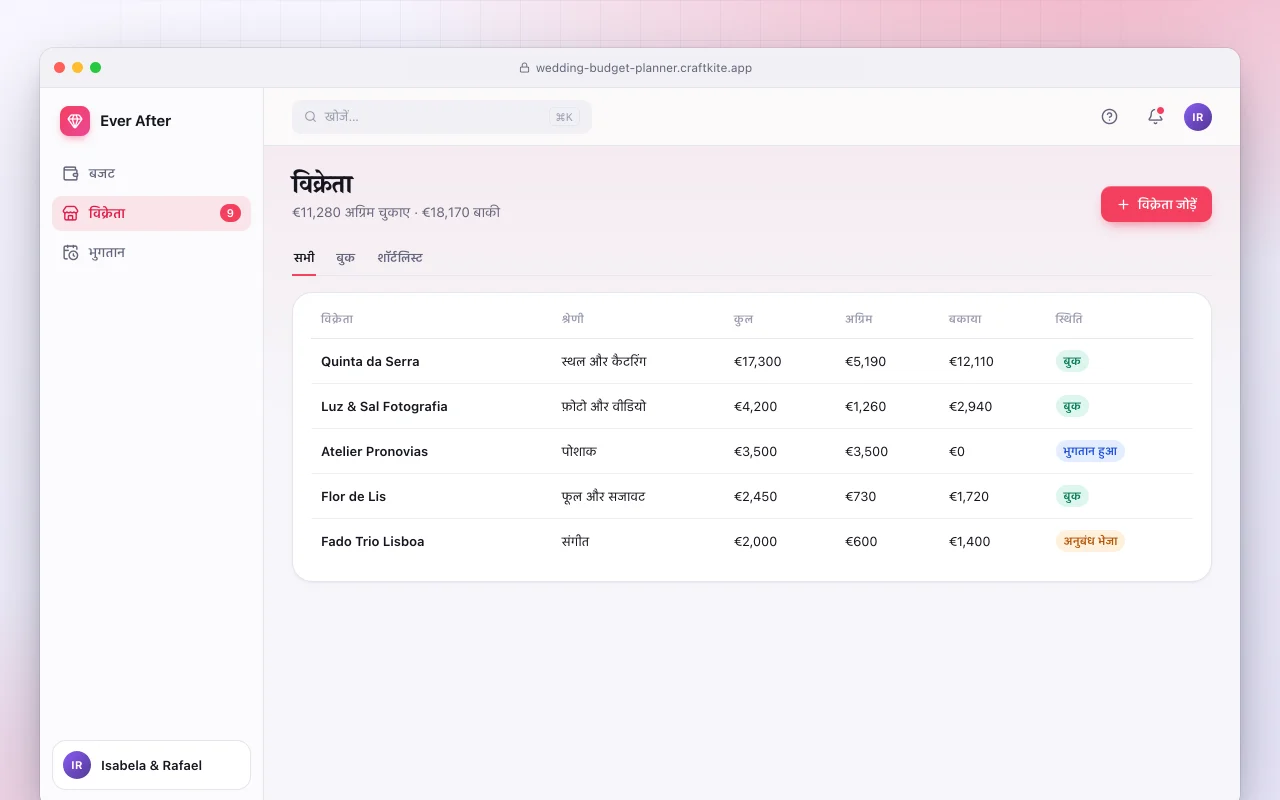The height and width of the screenshot is (800, 1280).
Task: Focus the खोजें search field
Action: pyautogui.click(x=442, y=117)
